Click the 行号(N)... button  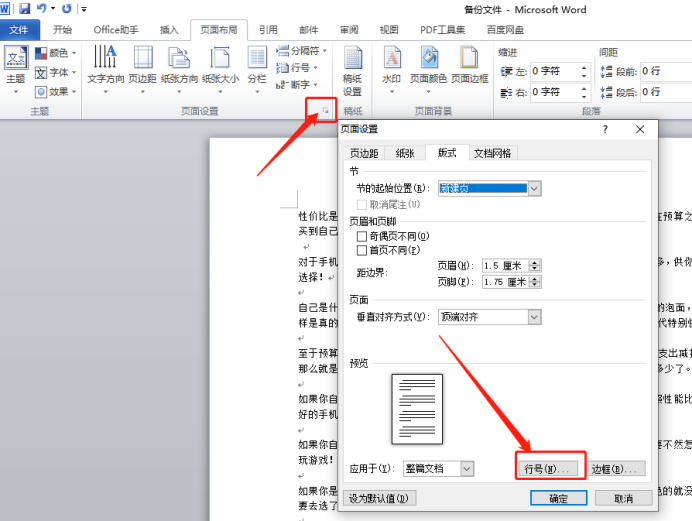(548, 469)
